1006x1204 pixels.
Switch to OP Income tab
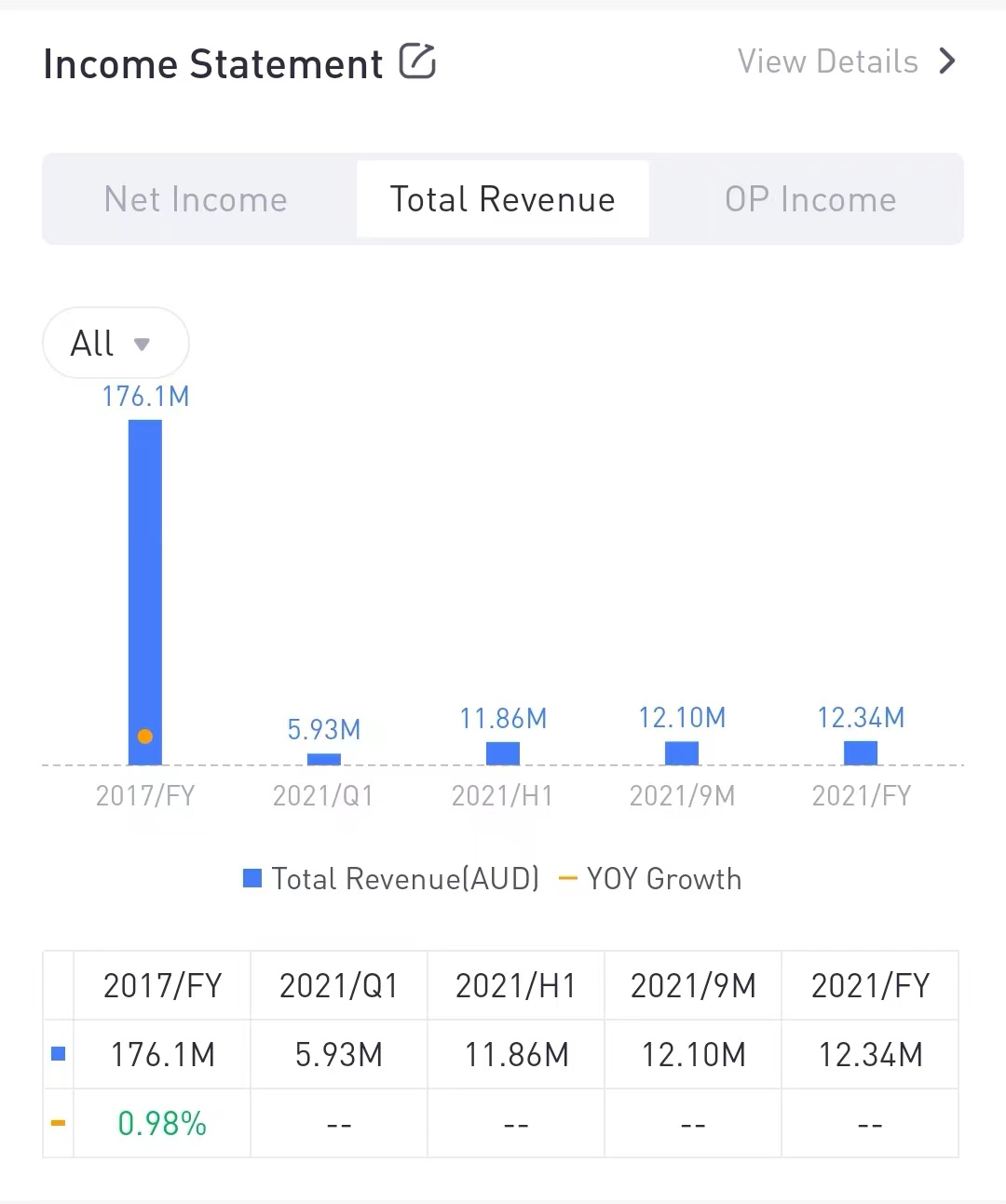[x=810, y=199]
